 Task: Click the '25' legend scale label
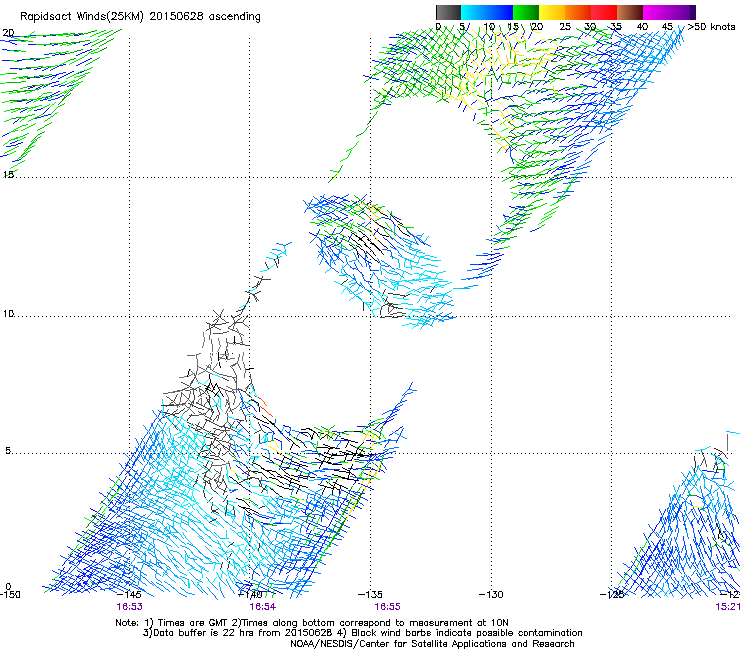pyautogui.click(x=565, y=27)
